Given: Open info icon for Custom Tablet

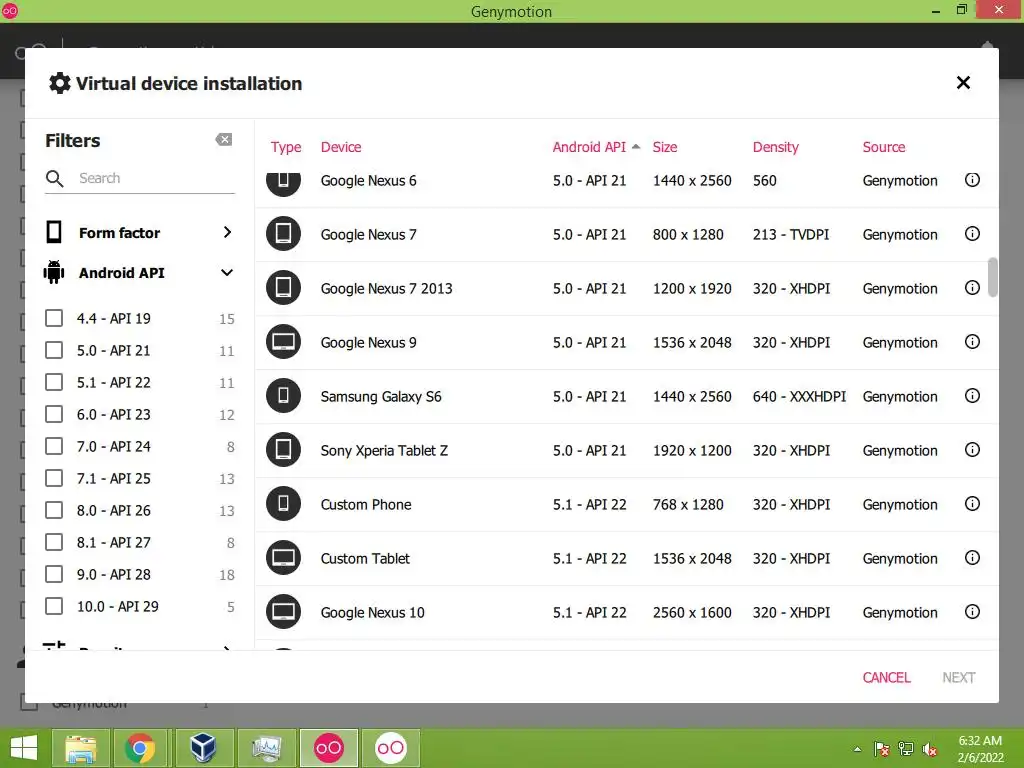Looking at the screenshot, I should click(x=972, y=558).
